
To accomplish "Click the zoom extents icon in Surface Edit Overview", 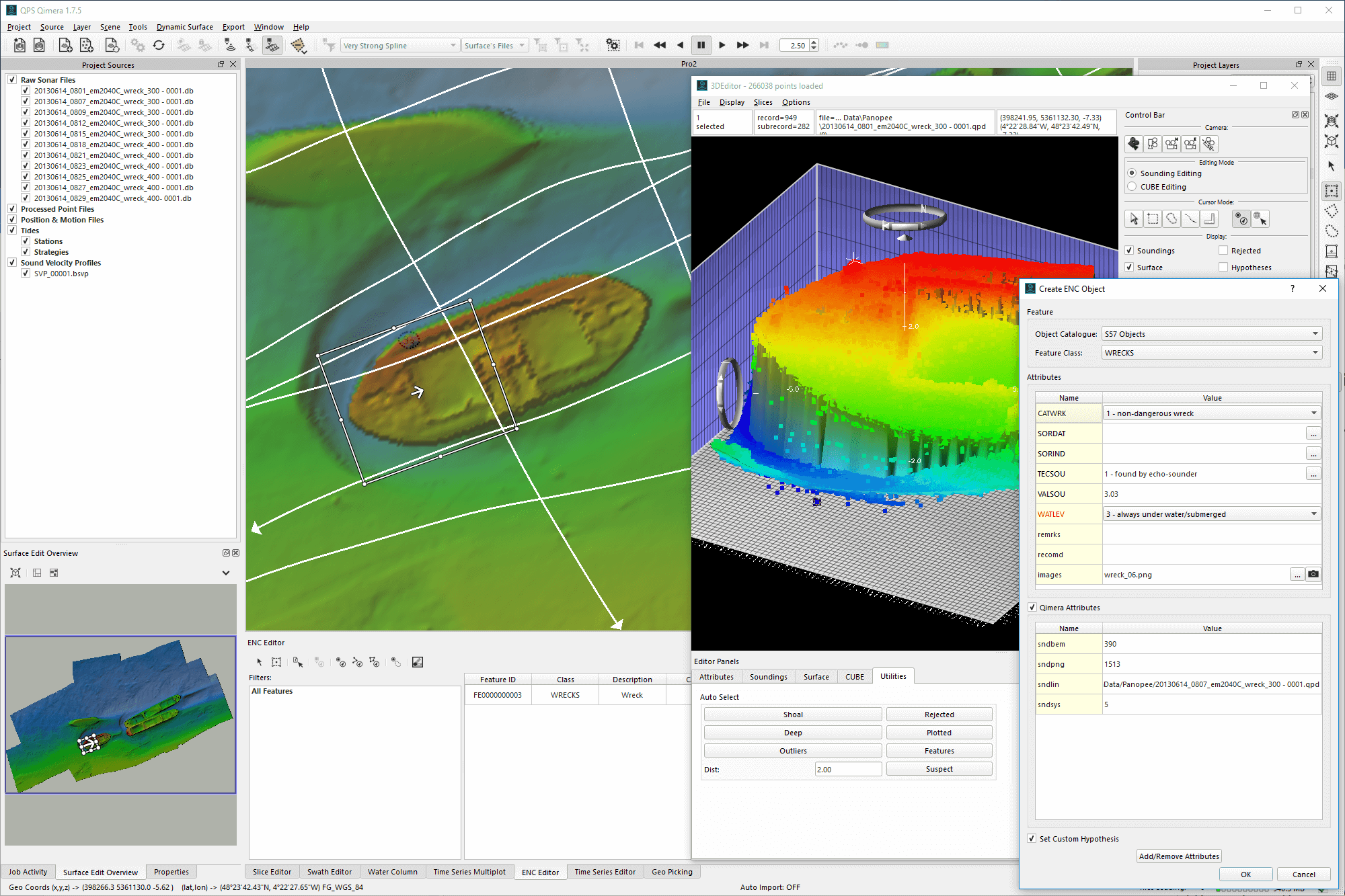I will (15, 573).
